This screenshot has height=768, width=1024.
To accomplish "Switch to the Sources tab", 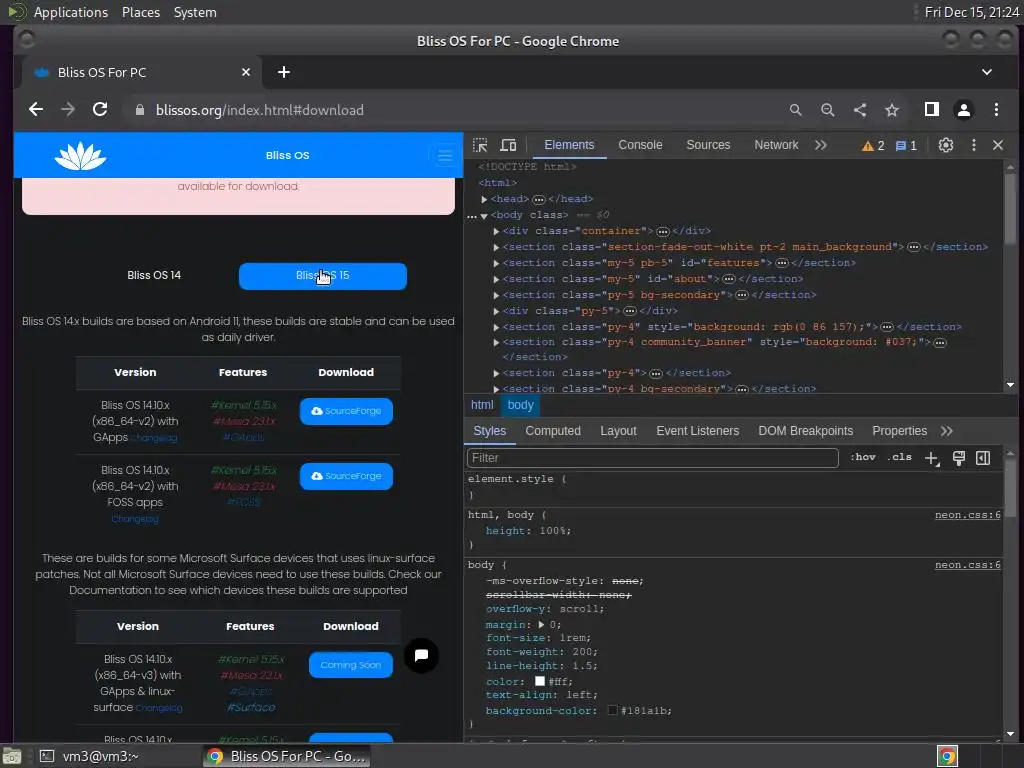I will (x=708, y=145).
